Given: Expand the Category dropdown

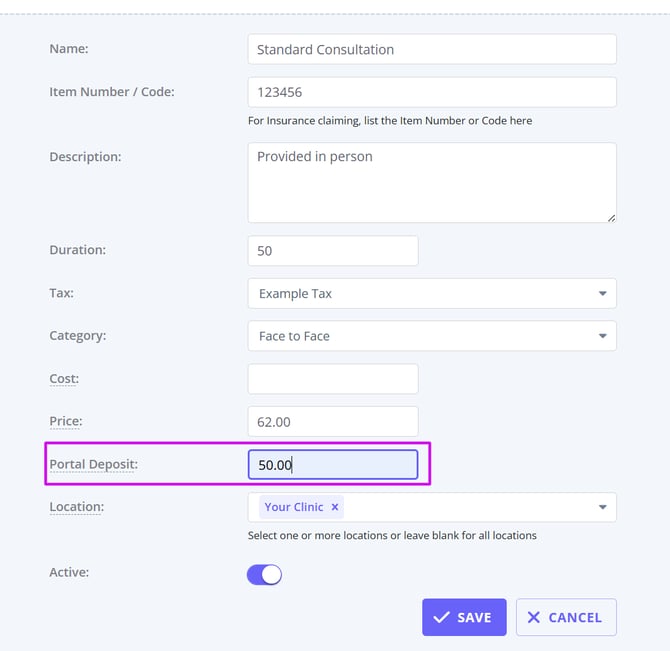Looking at the screenshot, I should [x=602, y=336].
